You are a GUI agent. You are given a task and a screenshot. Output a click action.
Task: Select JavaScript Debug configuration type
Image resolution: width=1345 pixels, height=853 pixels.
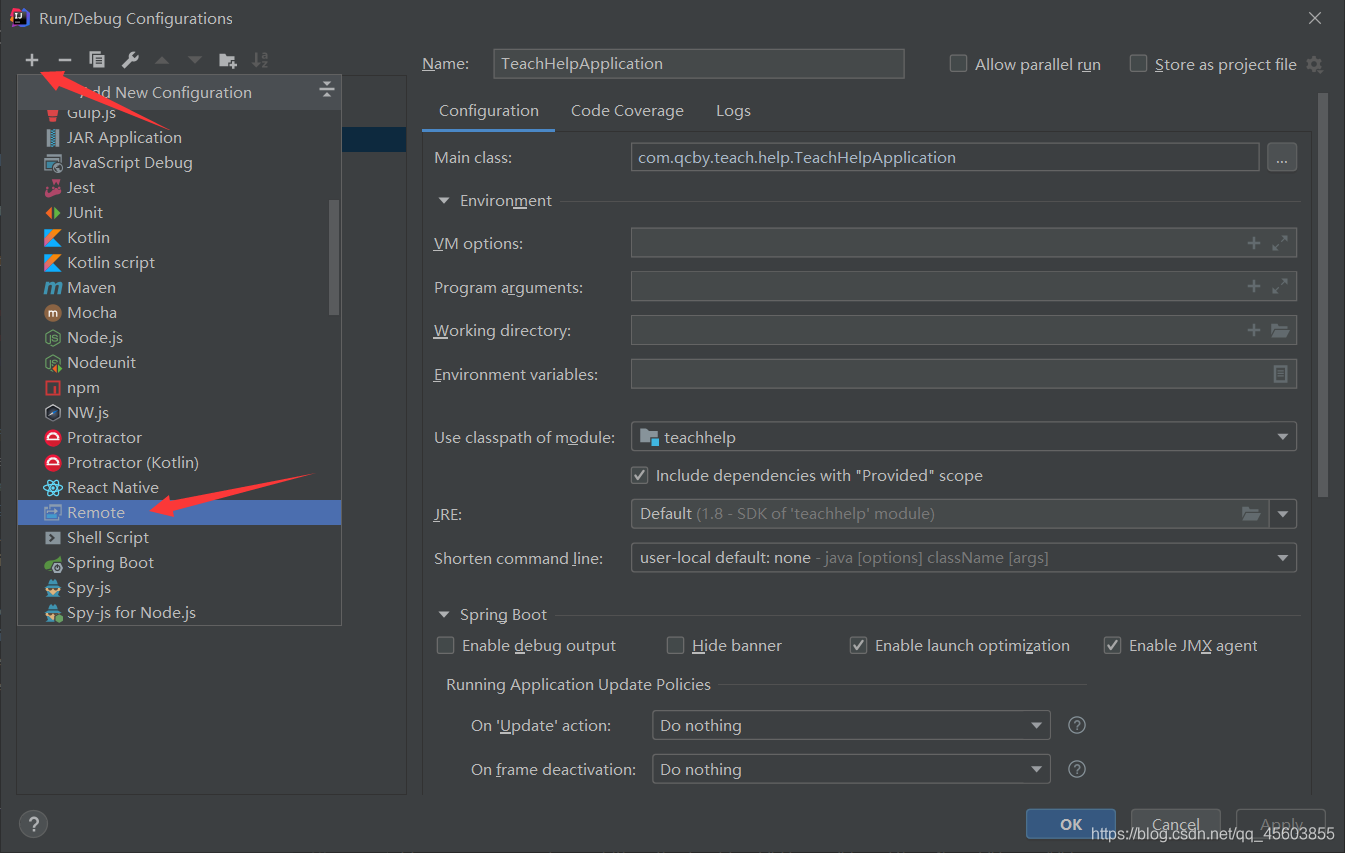[x=179, y=162]
